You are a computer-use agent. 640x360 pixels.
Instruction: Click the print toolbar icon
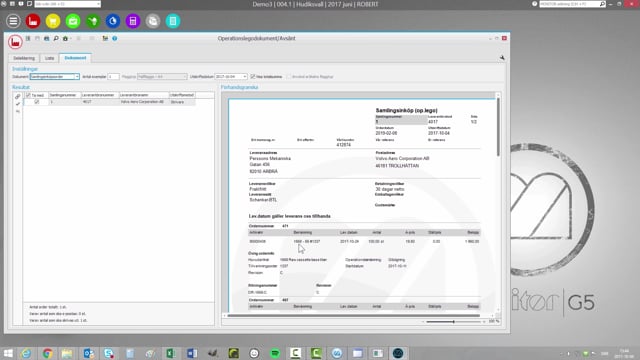(47, 38)
